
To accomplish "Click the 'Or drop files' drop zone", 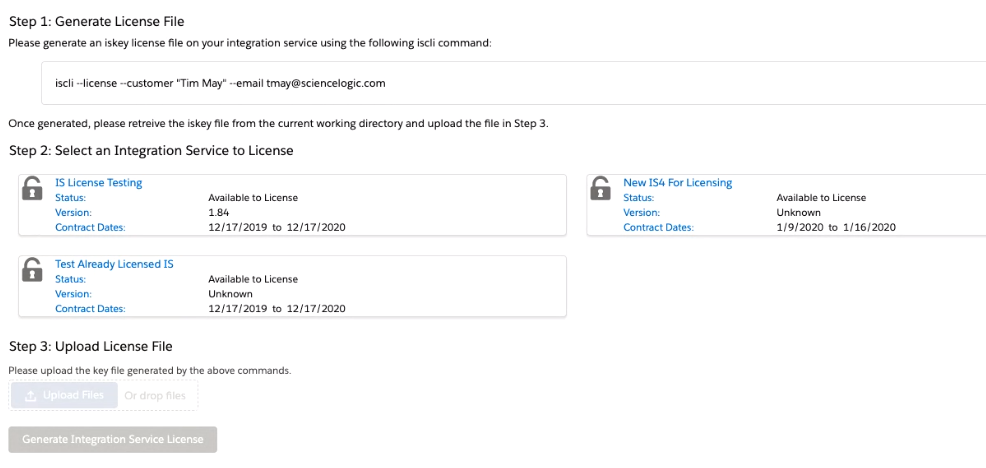I will pos(154,396).
